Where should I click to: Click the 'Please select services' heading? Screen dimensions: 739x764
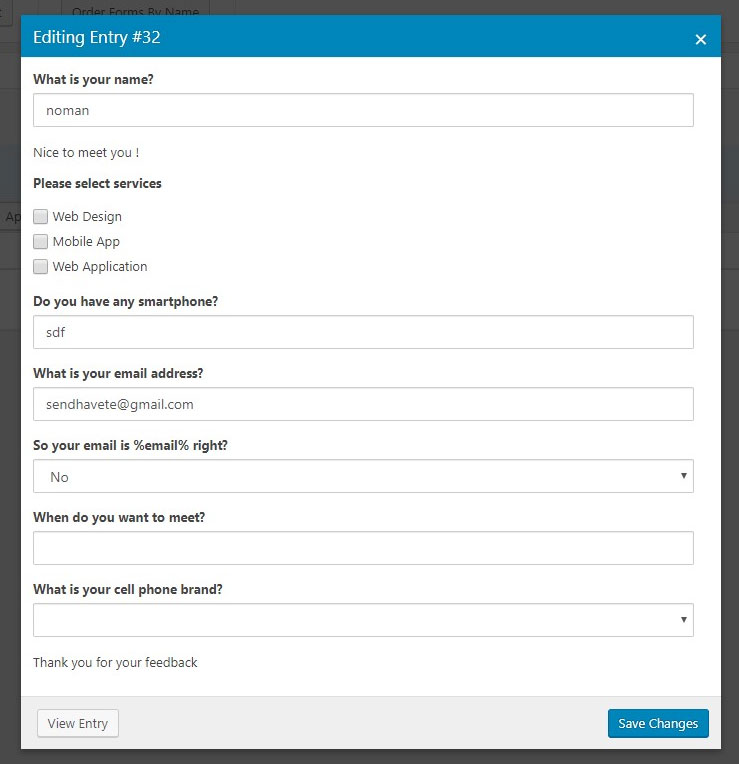[97, 183]
